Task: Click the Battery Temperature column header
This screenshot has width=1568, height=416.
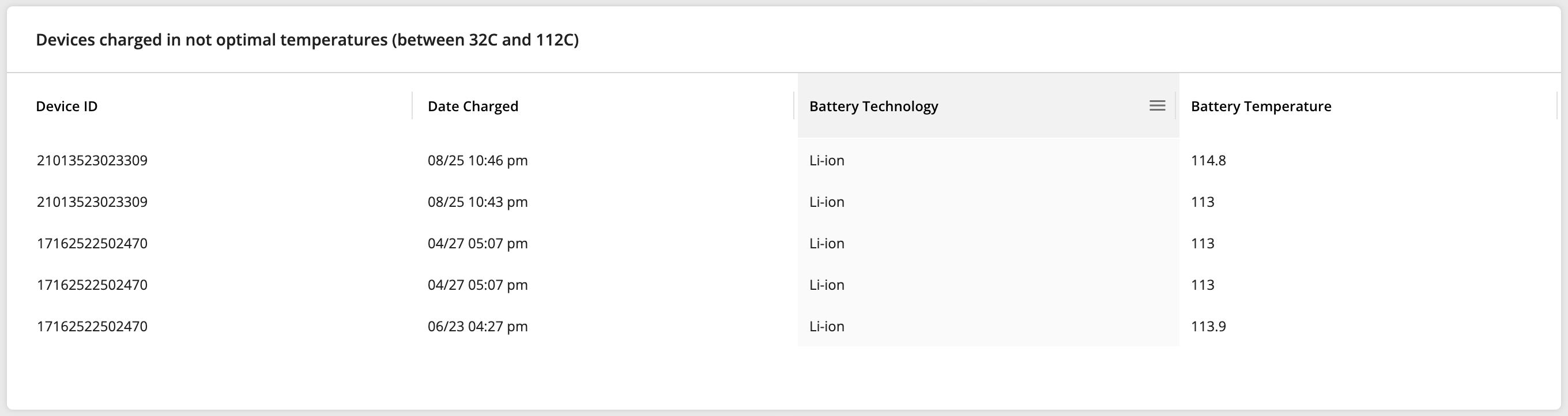Action: [1261, 107]
